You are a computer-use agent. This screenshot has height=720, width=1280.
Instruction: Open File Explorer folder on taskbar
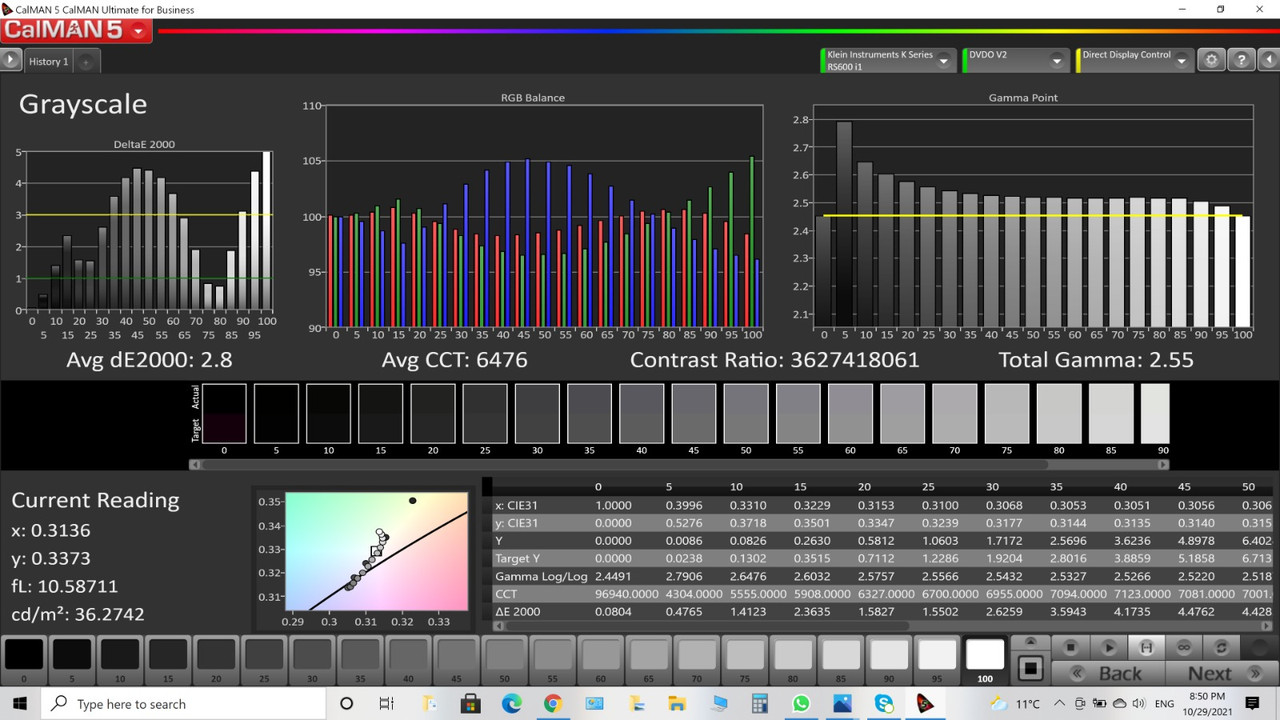coord(676,704)
